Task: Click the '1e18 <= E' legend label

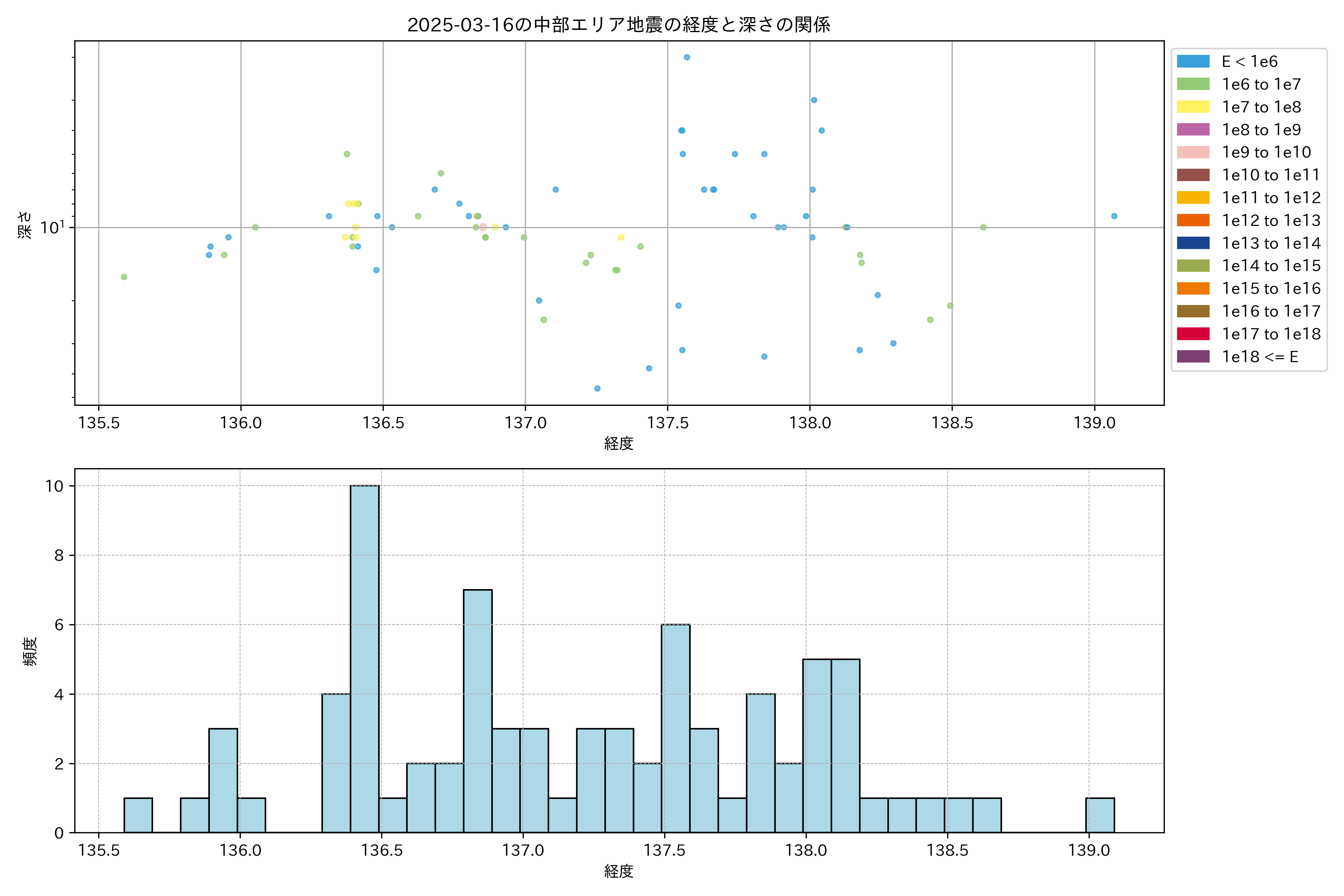Action: [1260, 357]
